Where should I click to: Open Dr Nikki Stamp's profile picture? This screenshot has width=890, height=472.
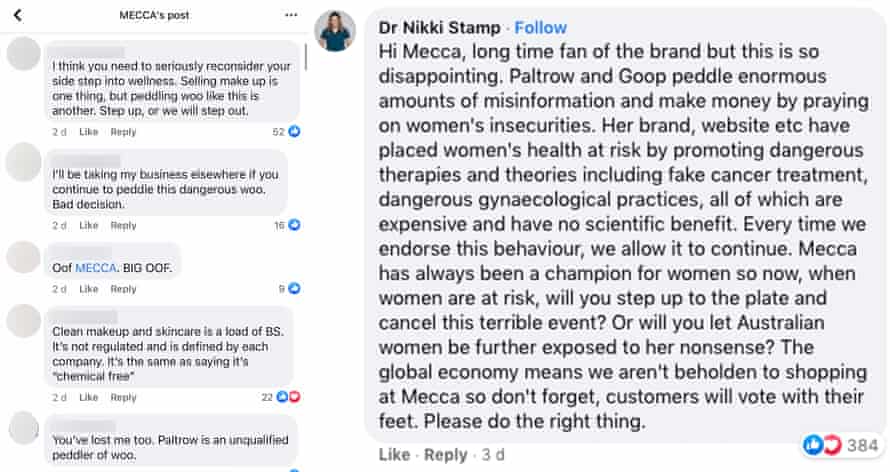click(x=335, y=34)
